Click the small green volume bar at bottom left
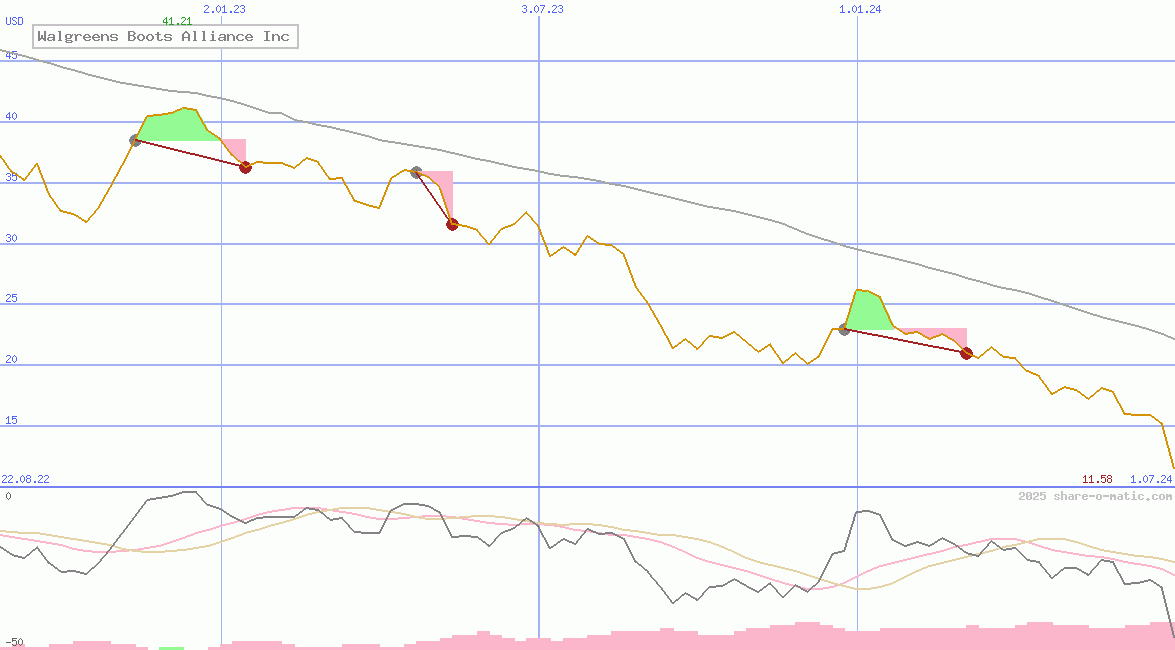Image resolution: width=1175 pixels, height=650 pixels. click(x=172, y=648)
